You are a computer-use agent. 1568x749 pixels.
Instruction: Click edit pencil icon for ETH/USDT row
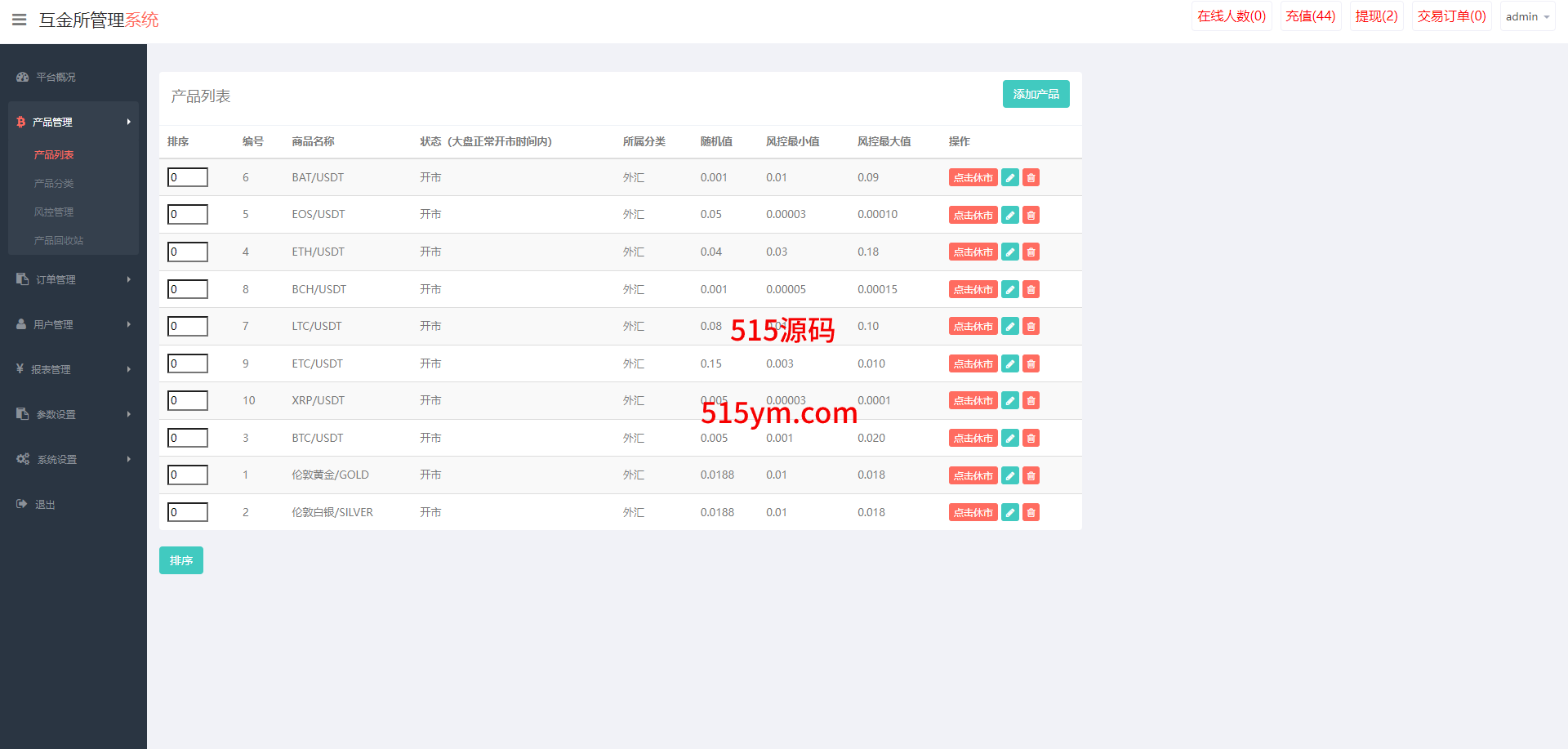[x=1010, y=252]
